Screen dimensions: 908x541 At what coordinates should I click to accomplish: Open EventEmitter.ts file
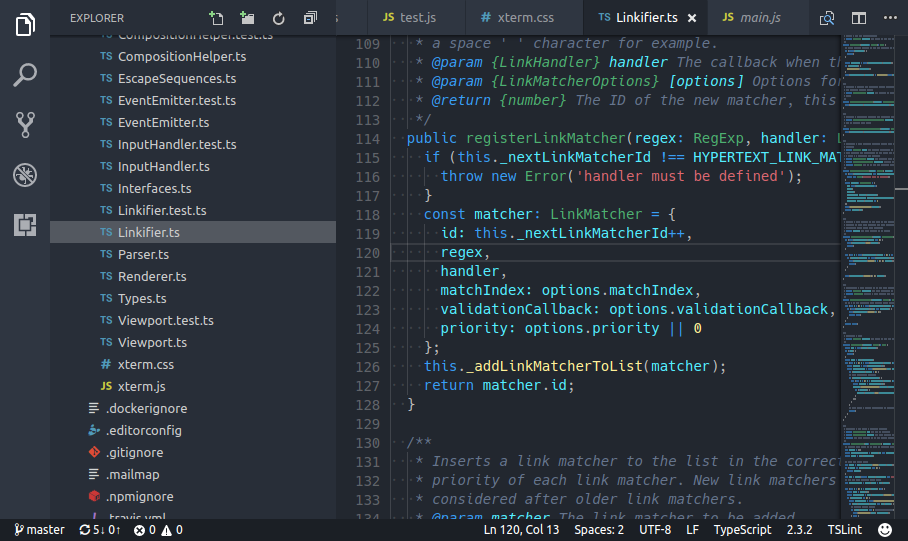tap(193, 122)
